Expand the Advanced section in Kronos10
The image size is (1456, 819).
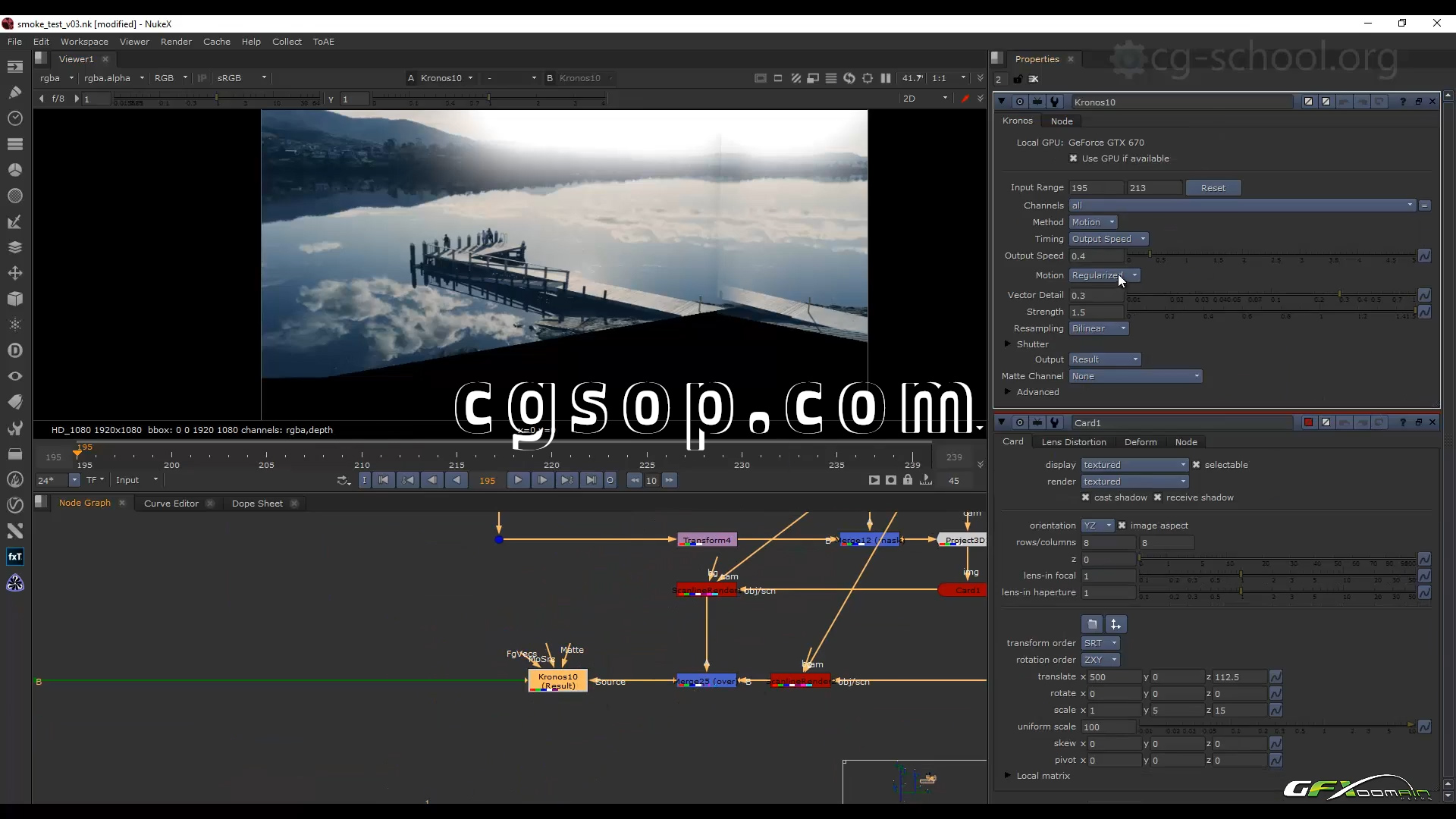pyautogui.click(x=1008, y=392)
